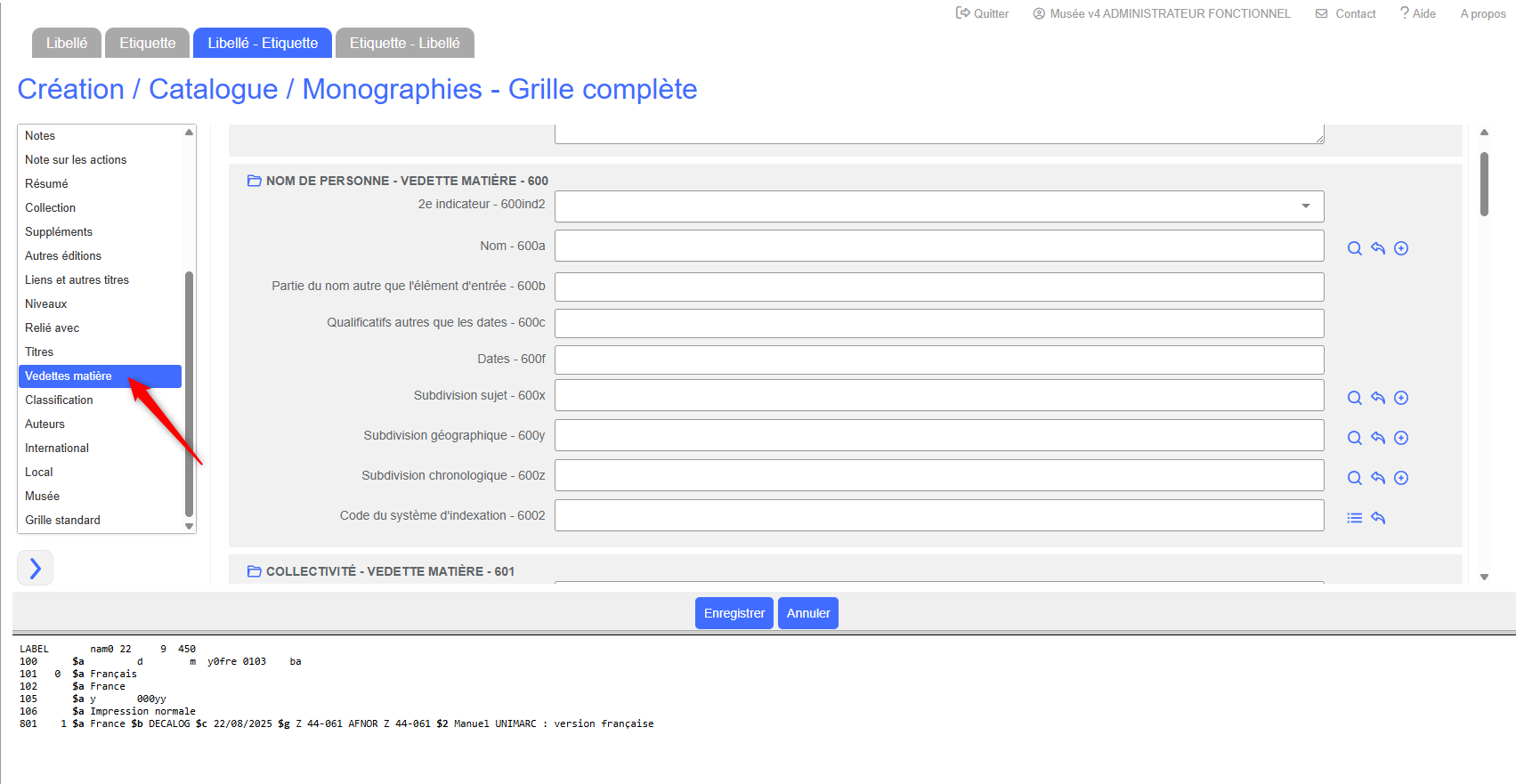Screen dimensions: 1516x784
Task: Click the Enregistrer button
Action: pos(734,613)
